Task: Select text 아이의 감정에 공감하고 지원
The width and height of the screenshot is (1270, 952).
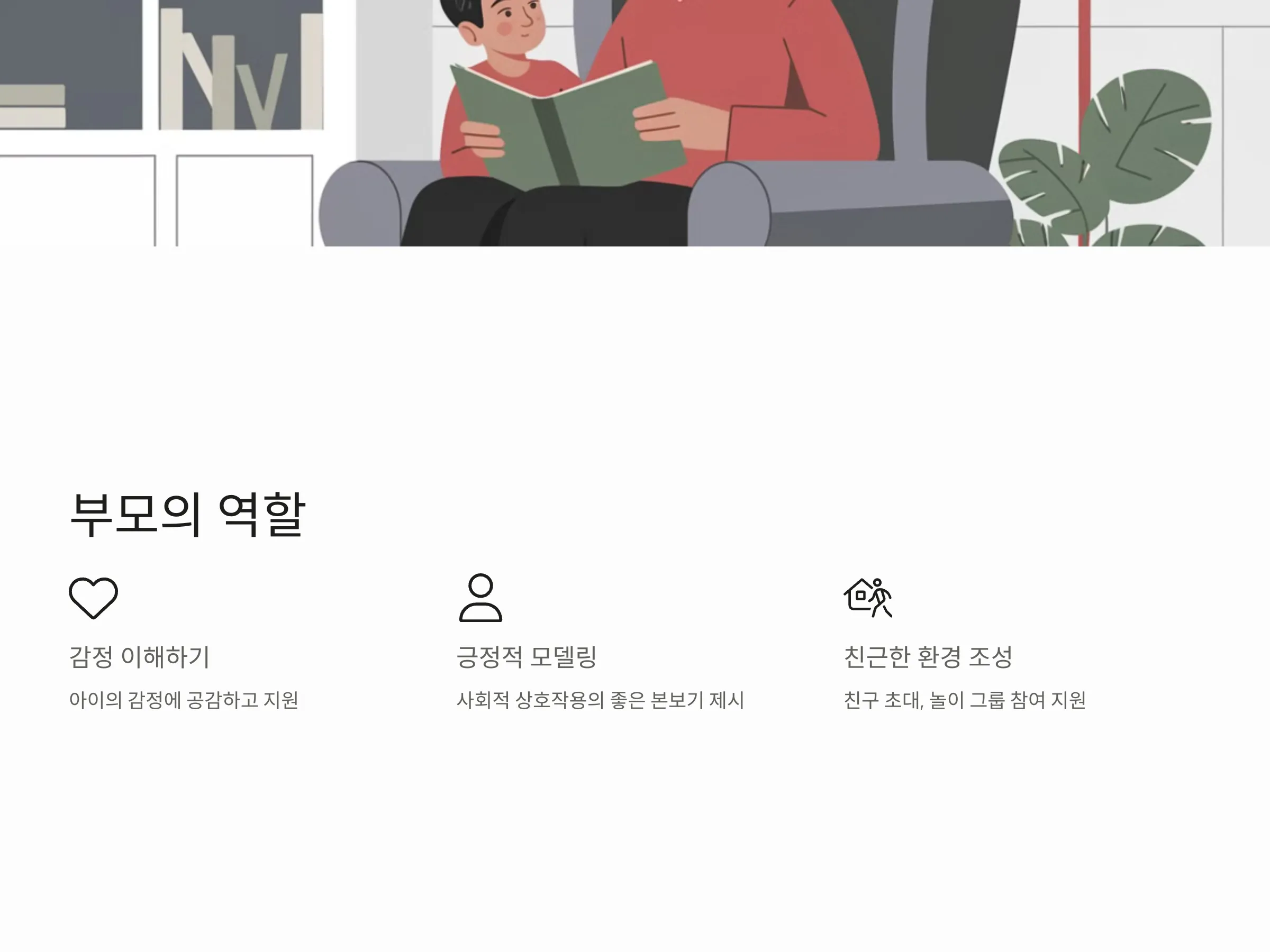Action: tap(184, 700)
